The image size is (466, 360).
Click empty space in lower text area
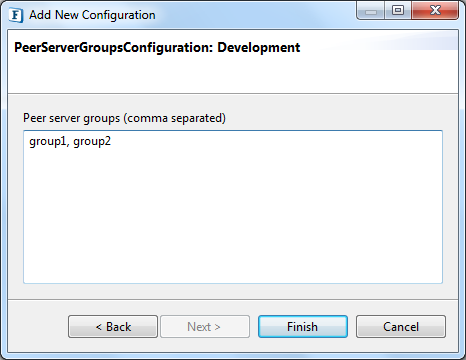(x=233, y=233)
